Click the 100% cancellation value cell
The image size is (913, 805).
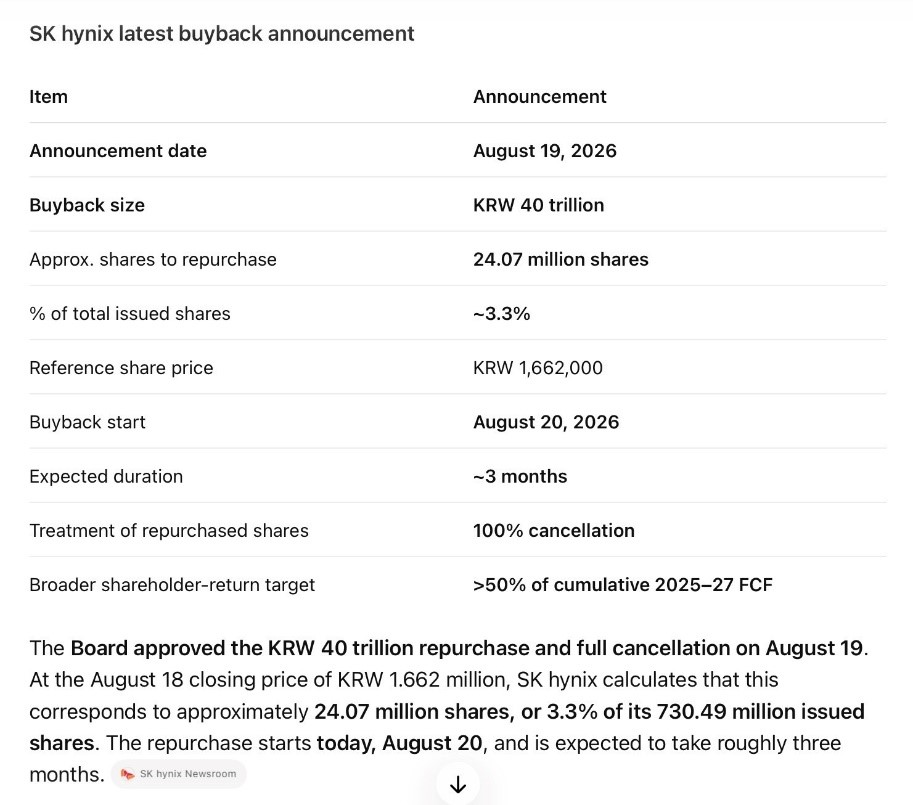[x=554, y=530]
